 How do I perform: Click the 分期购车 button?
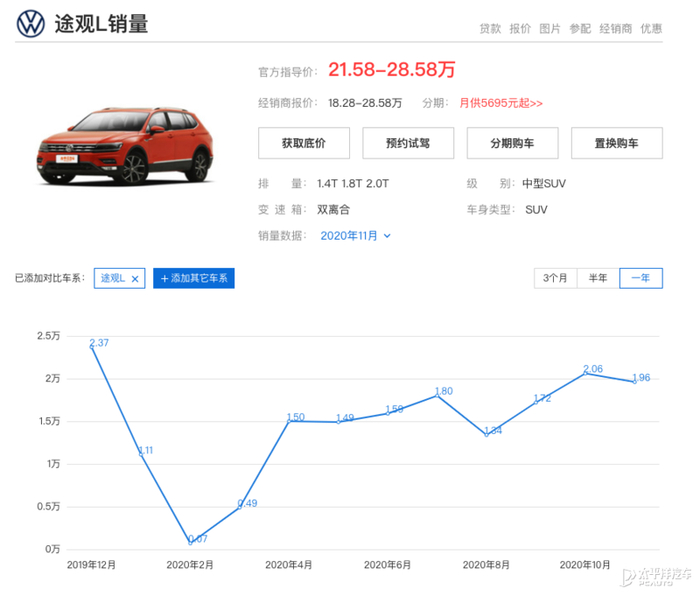[512, 143]
